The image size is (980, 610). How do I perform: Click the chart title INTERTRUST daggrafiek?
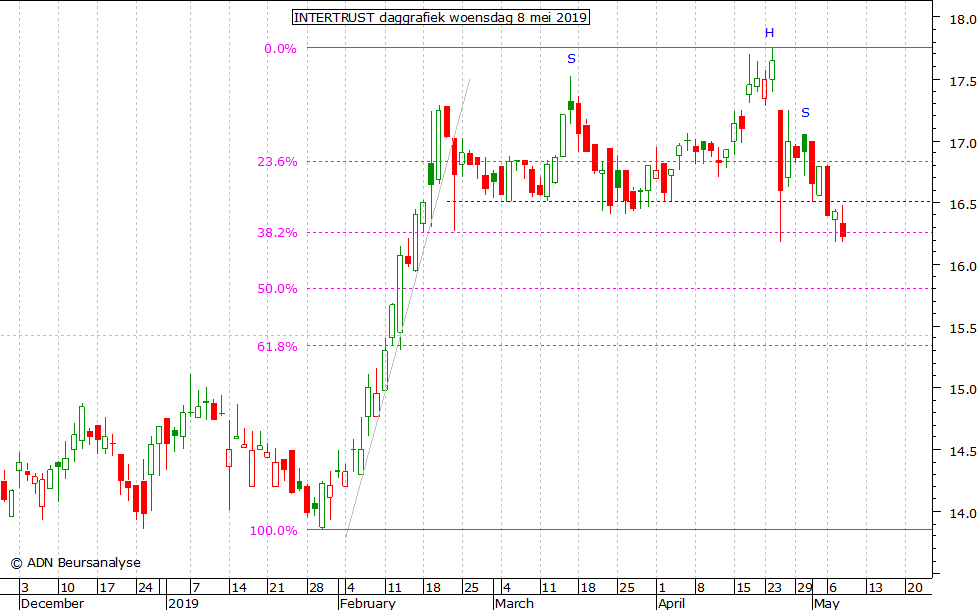point(441,18)
